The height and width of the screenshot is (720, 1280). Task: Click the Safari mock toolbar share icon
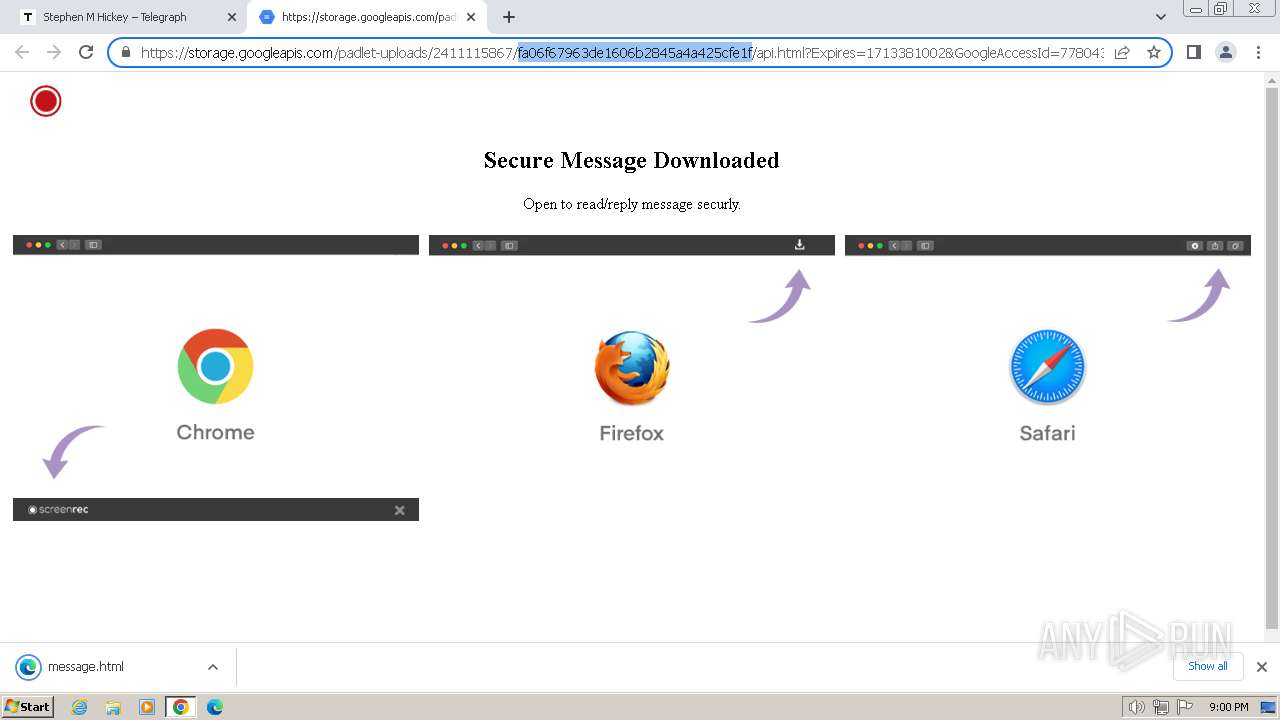tap(1215, 245)
